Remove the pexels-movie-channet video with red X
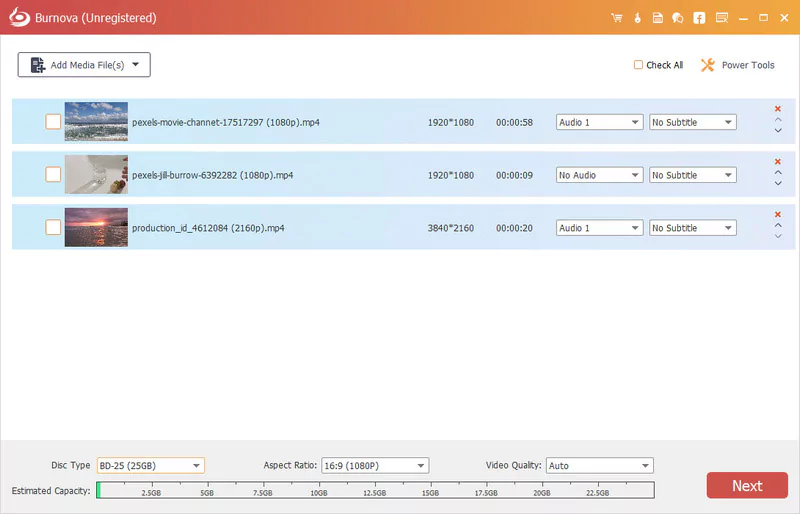 (x=778, y=109)
